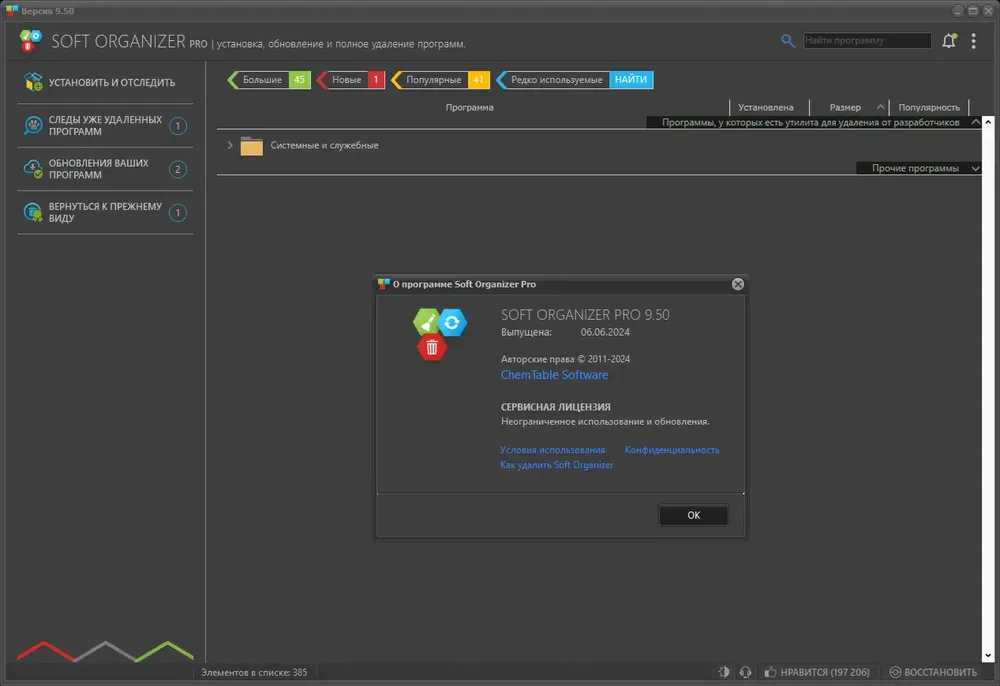Toggle the Размер column sort arrow
This screenshot has width=1000, height=686.
[x=880, y=107]
